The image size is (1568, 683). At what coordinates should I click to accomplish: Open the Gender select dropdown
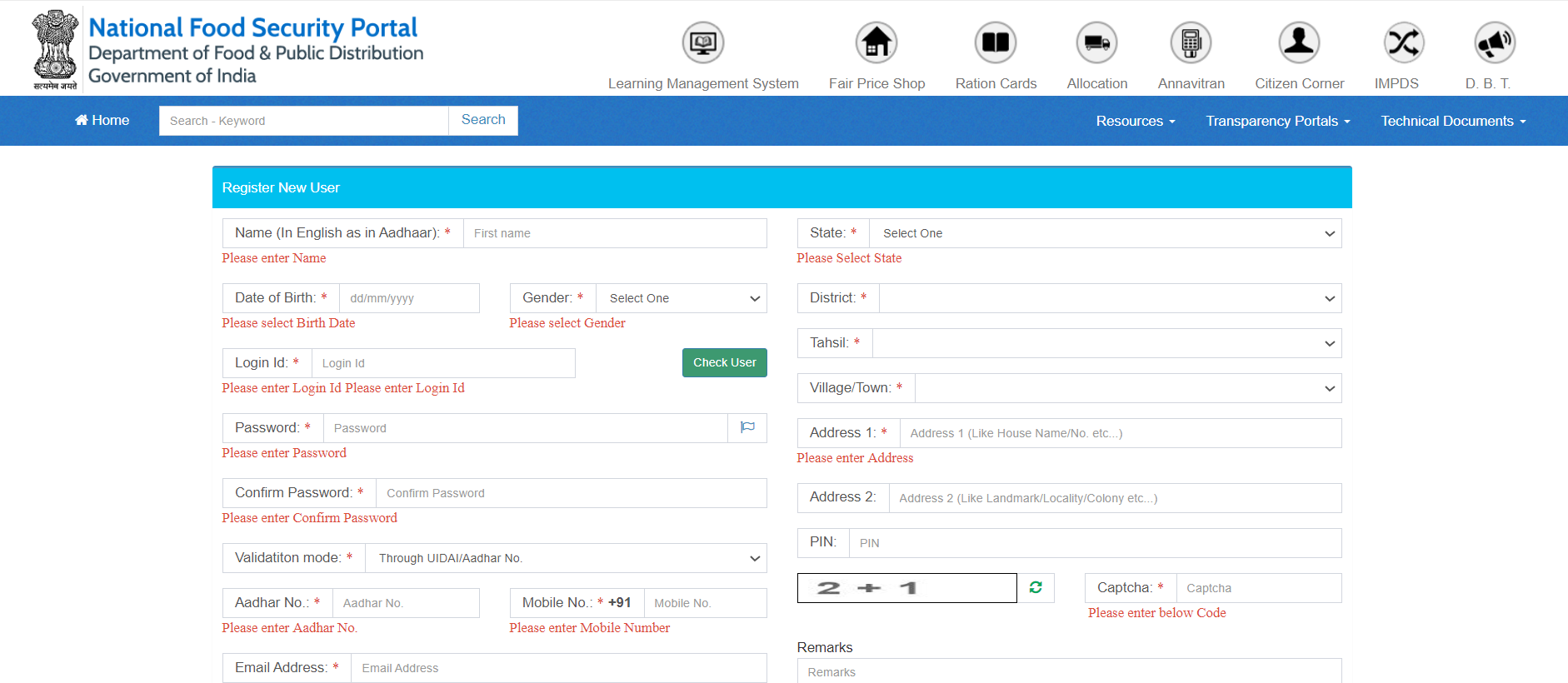(x=681, y=298)
